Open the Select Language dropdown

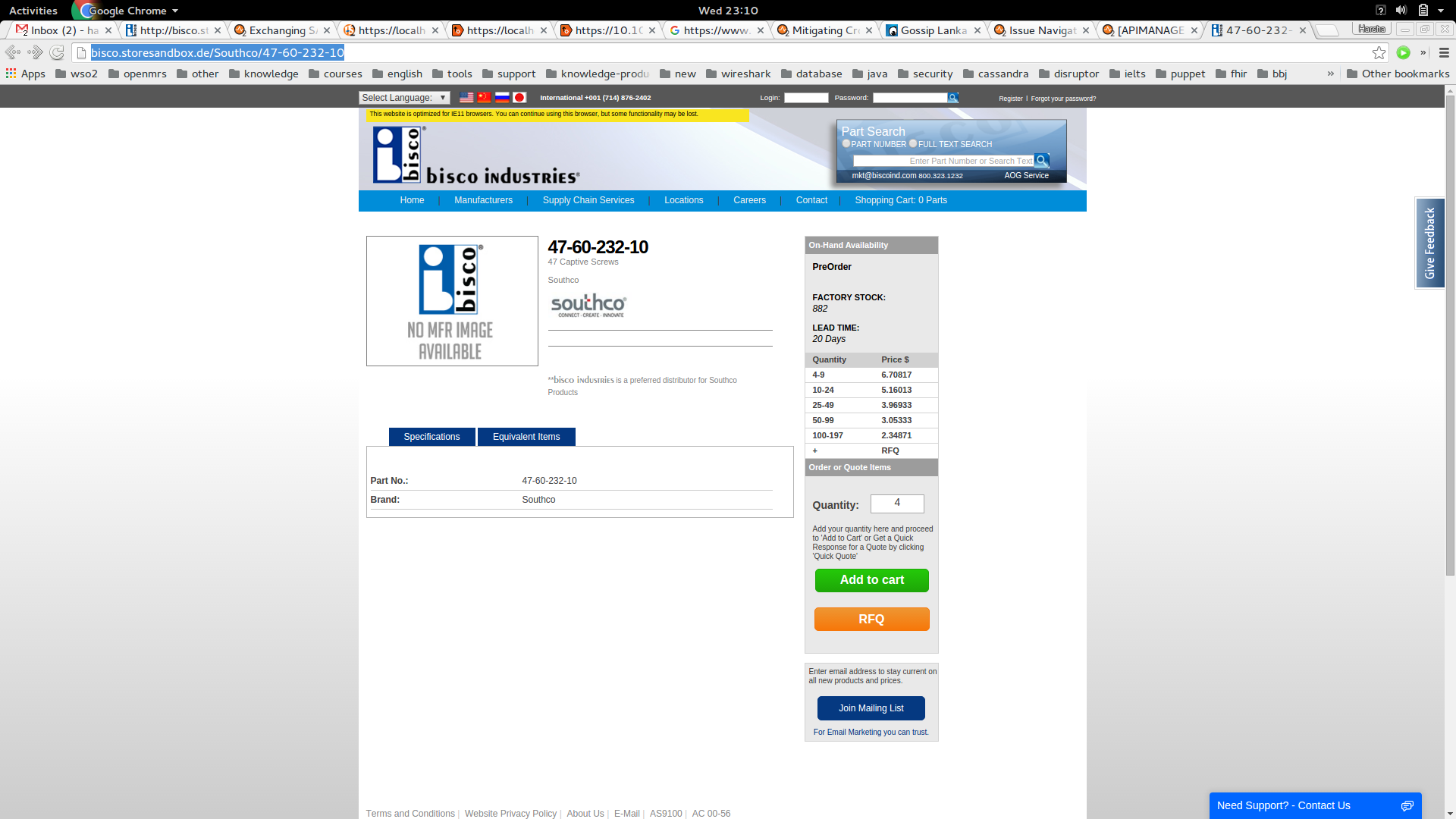(404, 98)
